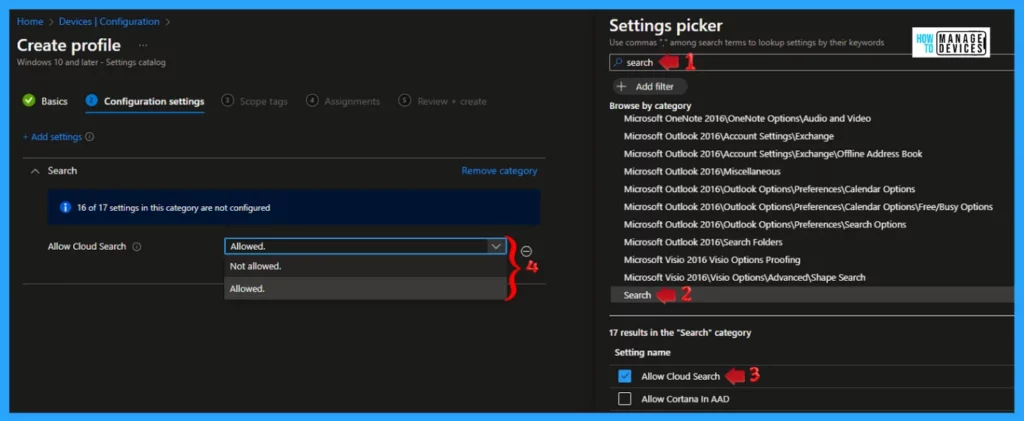Image resolution: width=1024 pixels, height=421 pixels.
Task: Switch to the Scope tags step
Action: pos(255,101)
